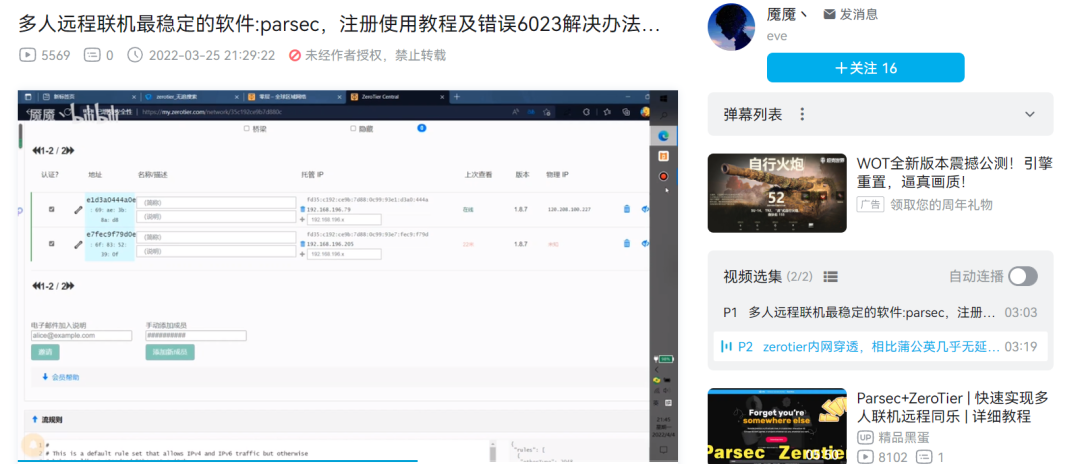Switch to the zerotier_无追搜索 browser tab
The width and height of the screenshot is (1080, 464).
(x=189, y=97)
